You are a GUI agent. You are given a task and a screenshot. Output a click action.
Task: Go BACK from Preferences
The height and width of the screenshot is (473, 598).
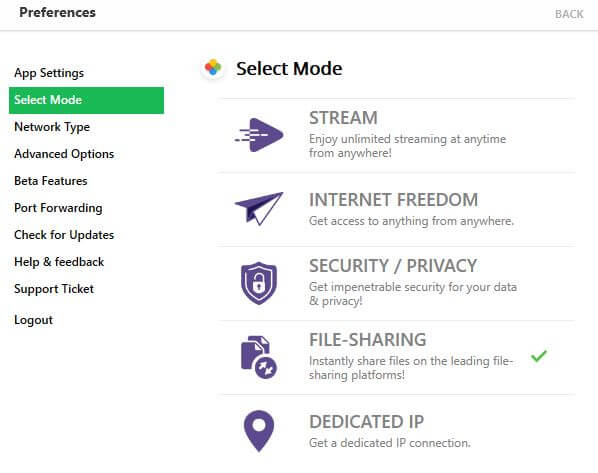point(569,14)
